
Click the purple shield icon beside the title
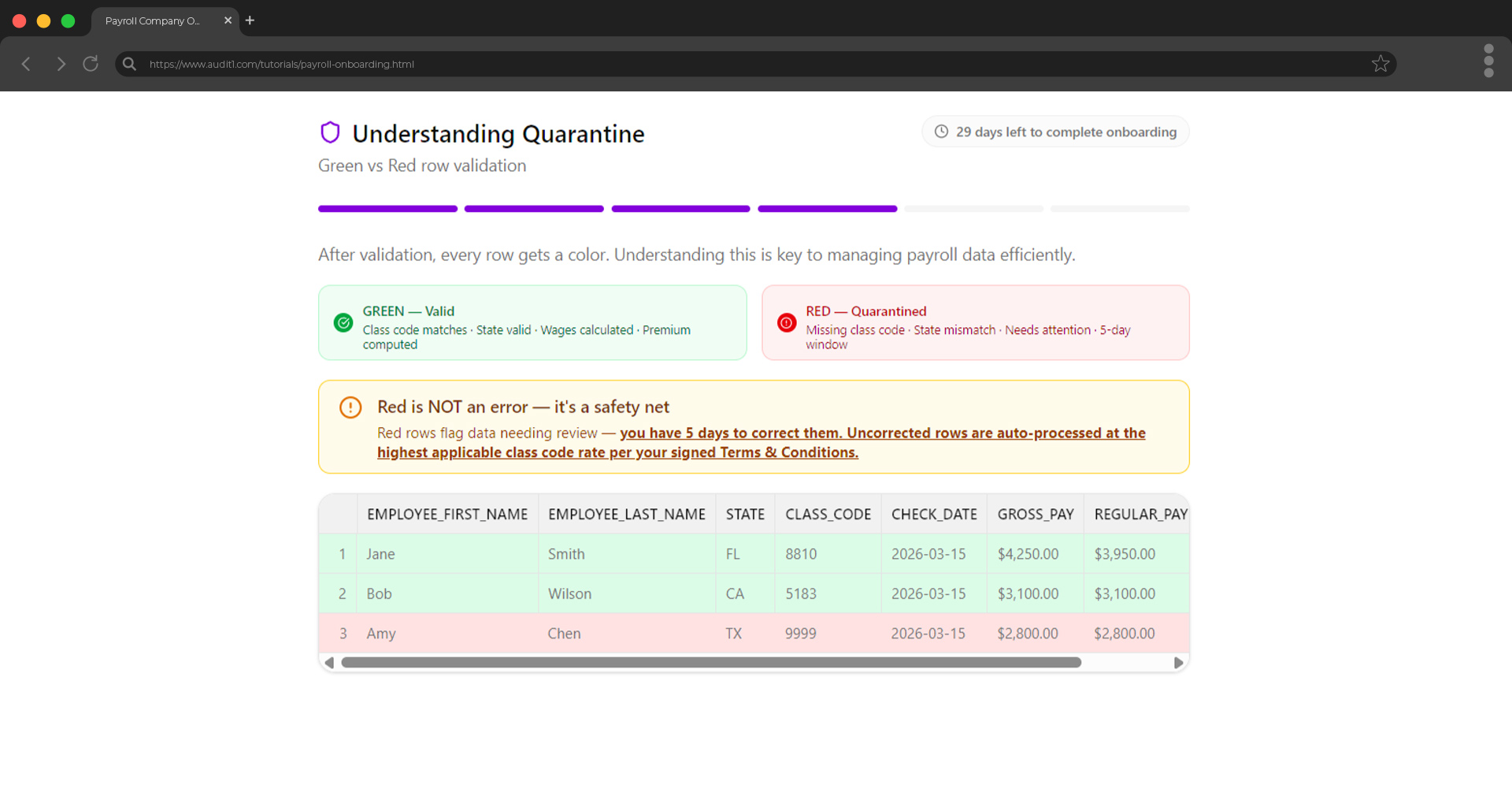click(x=330, y=132)
